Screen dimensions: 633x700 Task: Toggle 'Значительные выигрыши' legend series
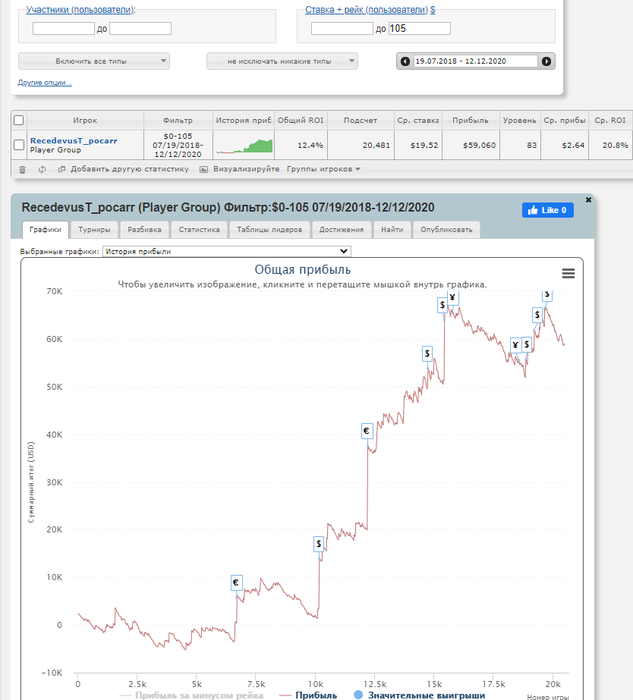419,695
